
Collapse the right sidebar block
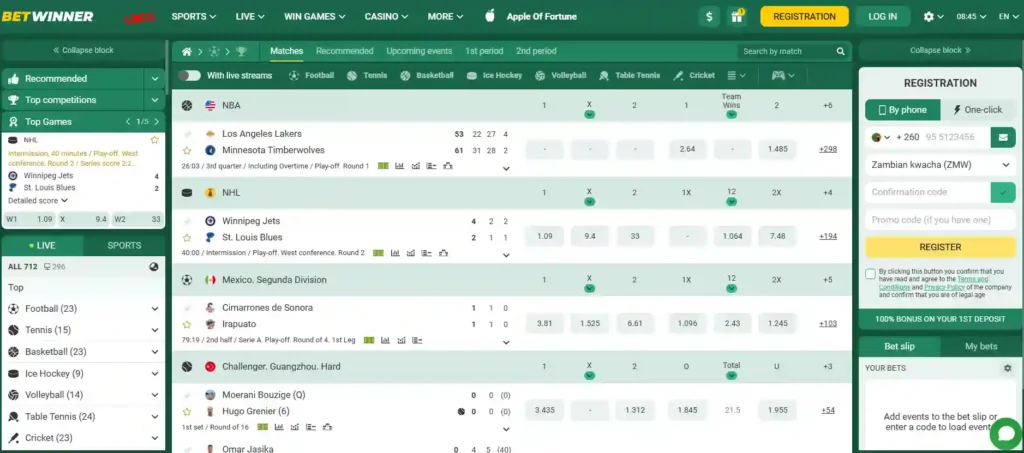pyautogui.click(x=940, y=50)
